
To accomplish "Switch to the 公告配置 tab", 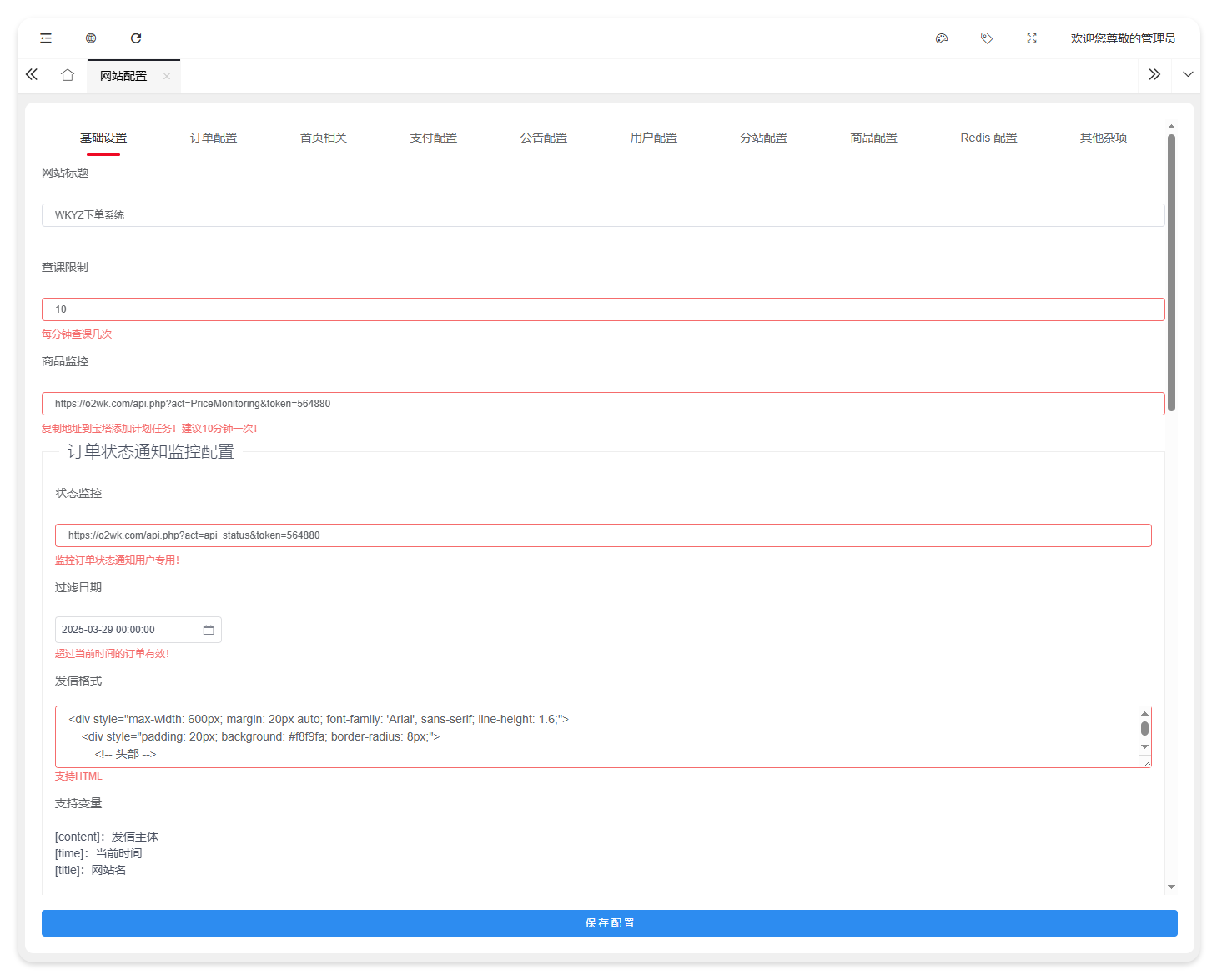I will click(544, 138).
